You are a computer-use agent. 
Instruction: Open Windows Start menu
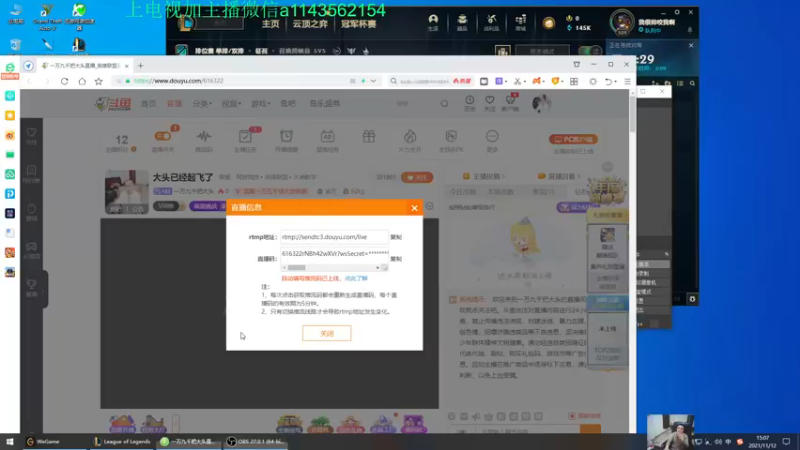[10, 442]
